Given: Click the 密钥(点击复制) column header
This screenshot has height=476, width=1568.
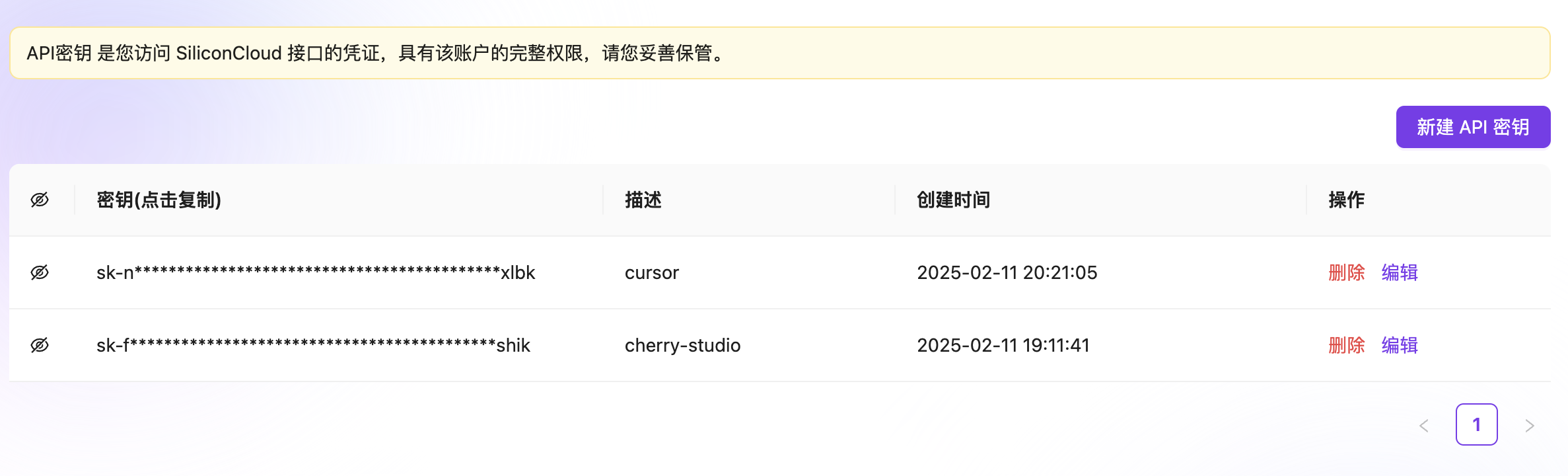Looking at the screenshot, I should point(159,200).
